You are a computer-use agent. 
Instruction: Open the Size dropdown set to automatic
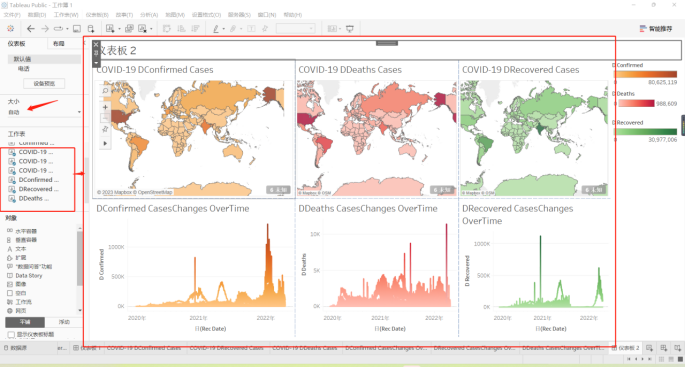tap(44, 112)
